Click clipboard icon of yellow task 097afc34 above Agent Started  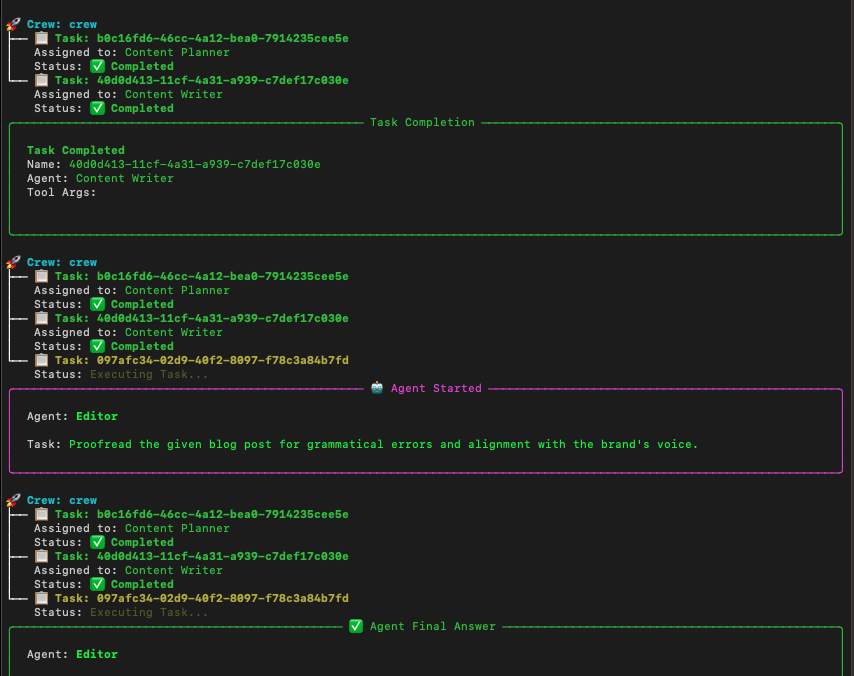[x=41, y=360]
